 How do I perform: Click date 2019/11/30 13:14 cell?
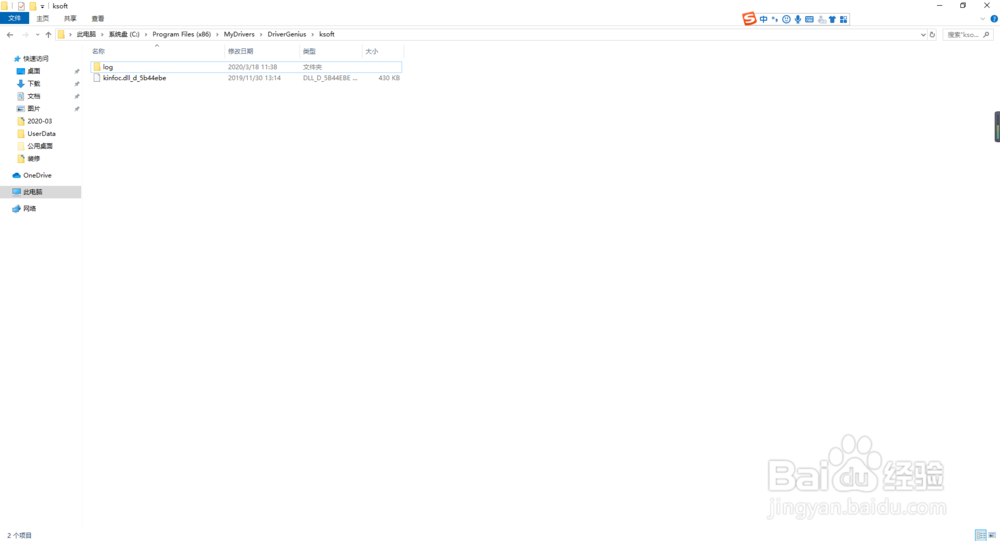click(254, 78)
